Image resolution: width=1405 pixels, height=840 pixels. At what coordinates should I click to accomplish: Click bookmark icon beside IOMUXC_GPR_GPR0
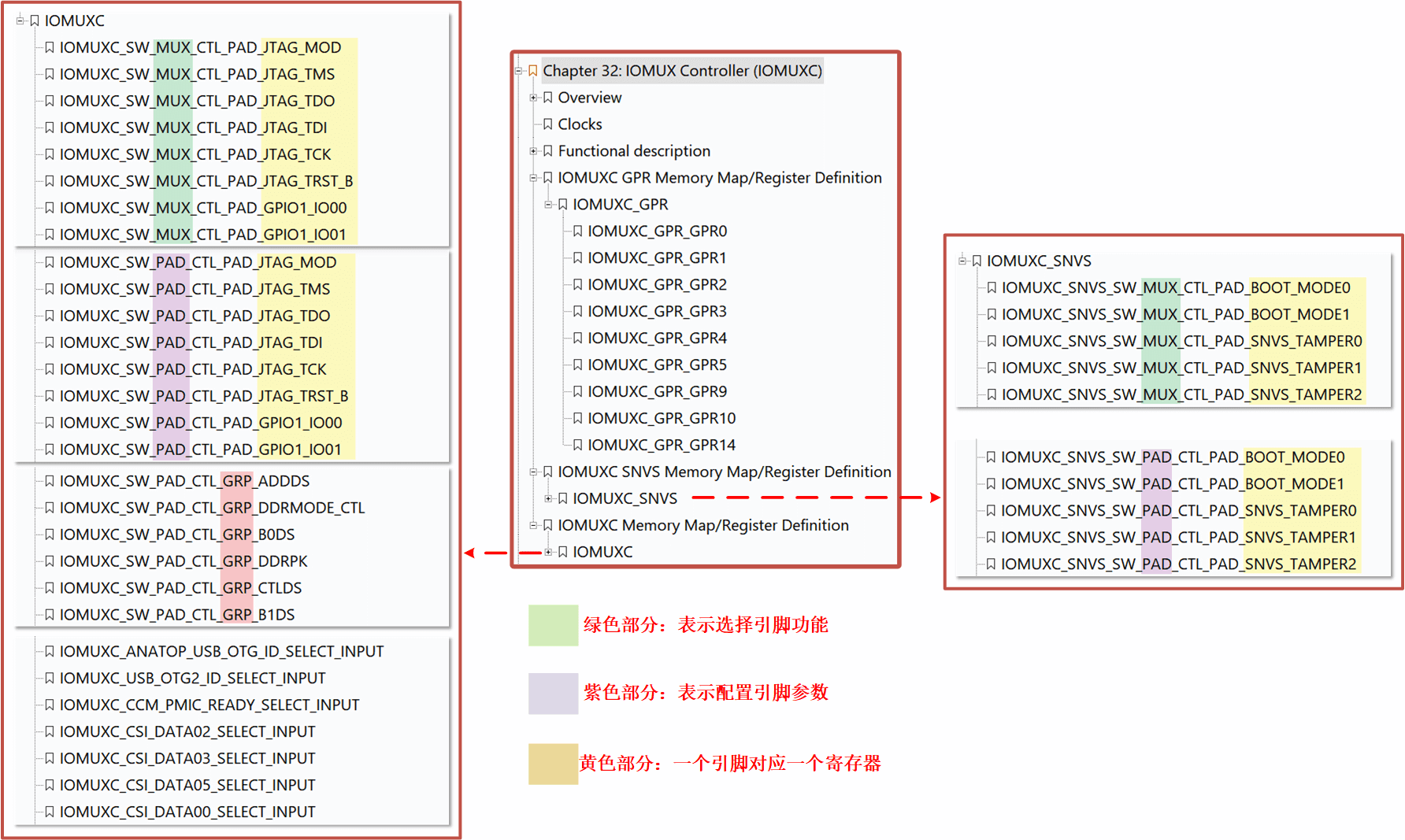click(577, 231)
